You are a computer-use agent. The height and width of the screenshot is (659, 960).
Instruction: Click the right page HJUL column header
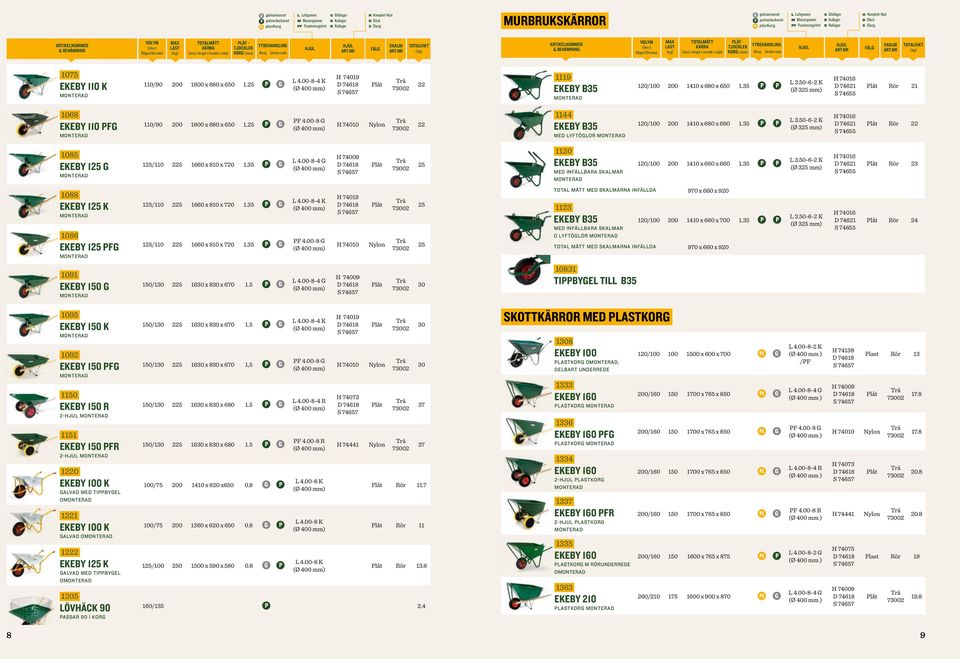pyautogui.click(x=803, y=47)
